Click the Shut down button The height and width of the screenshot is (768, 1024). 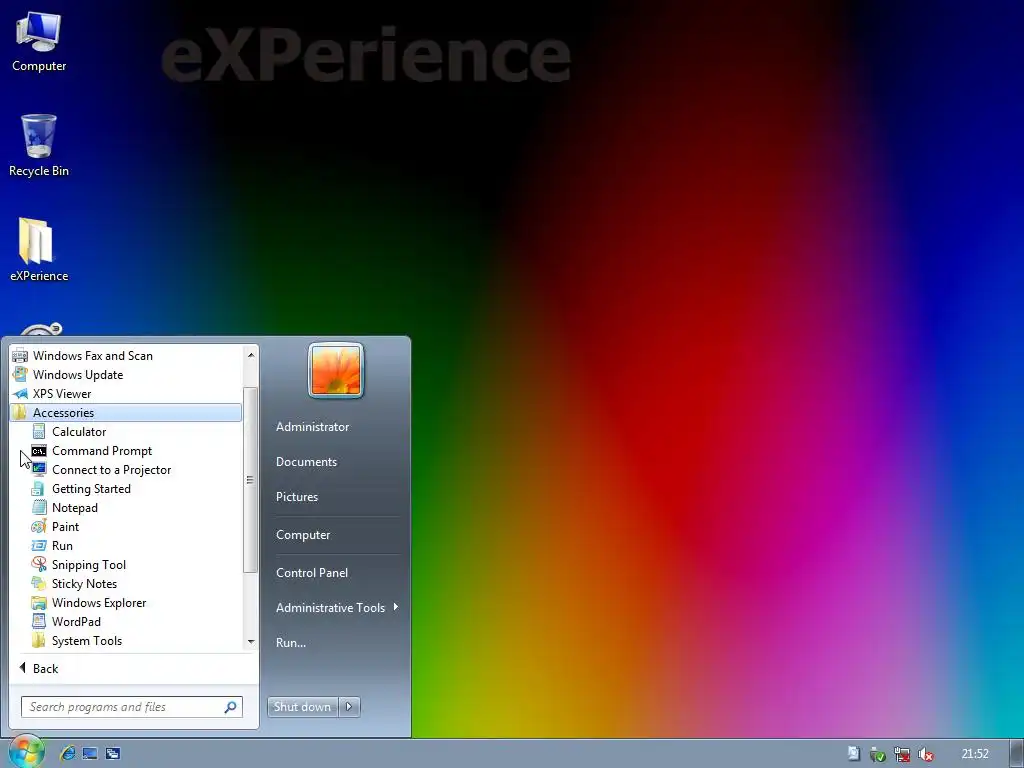pyautogui.click(x=302, y=707)
